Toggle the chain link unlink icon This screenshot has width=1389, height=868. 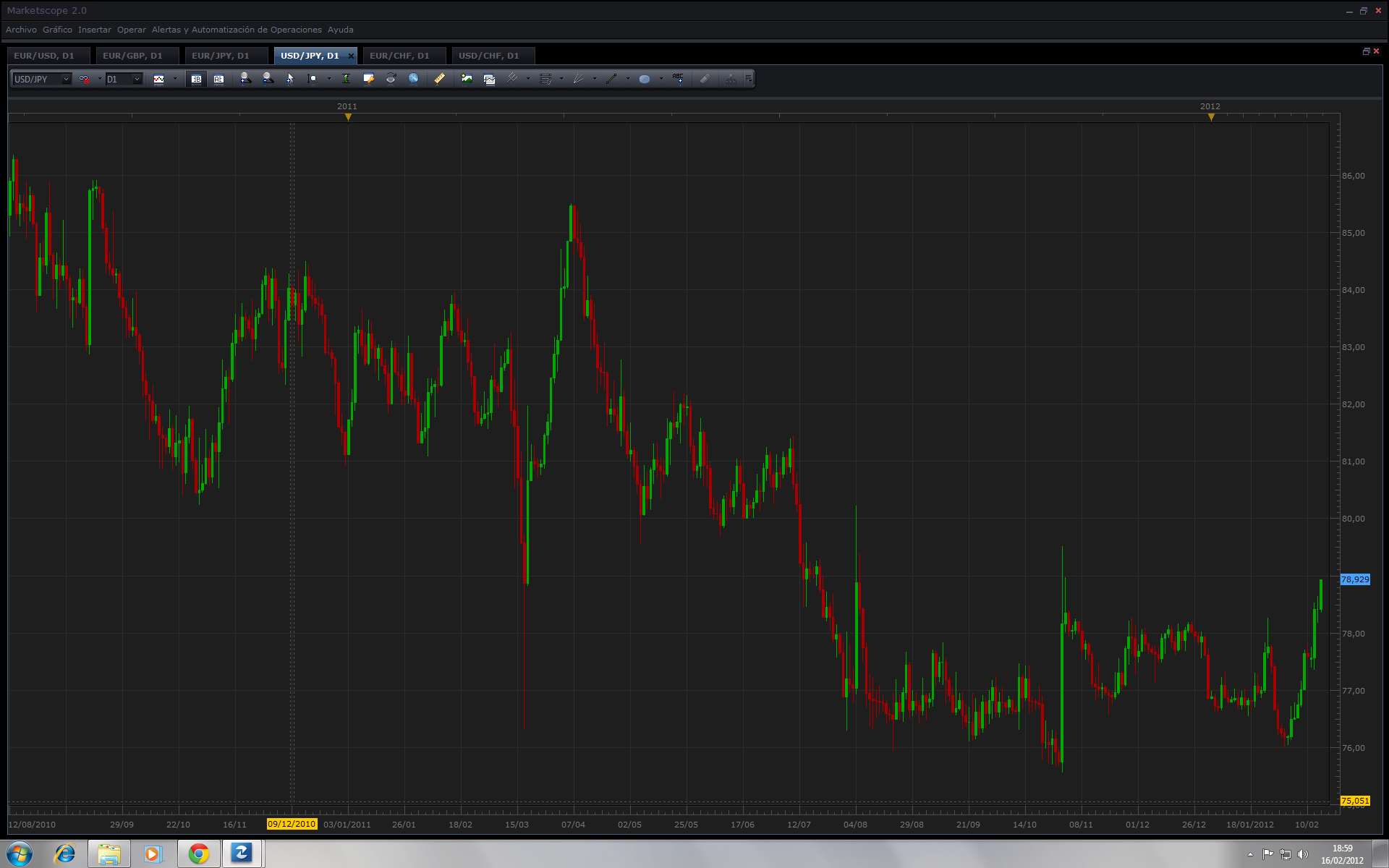pyautogui.click(x=85, y=79)
